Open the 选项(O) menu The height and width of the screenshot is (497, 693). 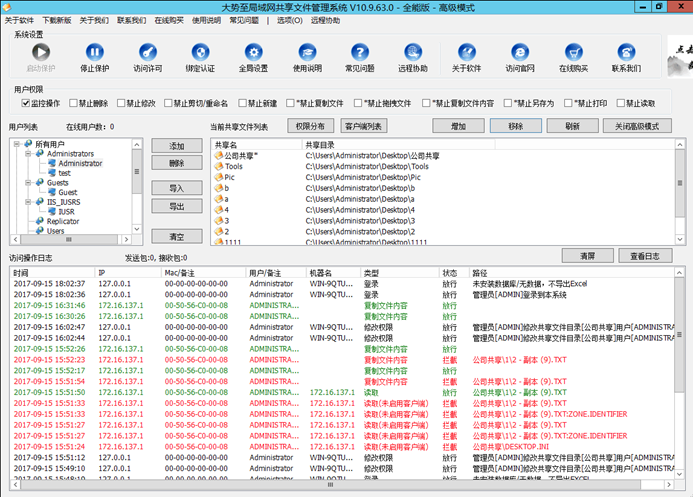point(289,20)
